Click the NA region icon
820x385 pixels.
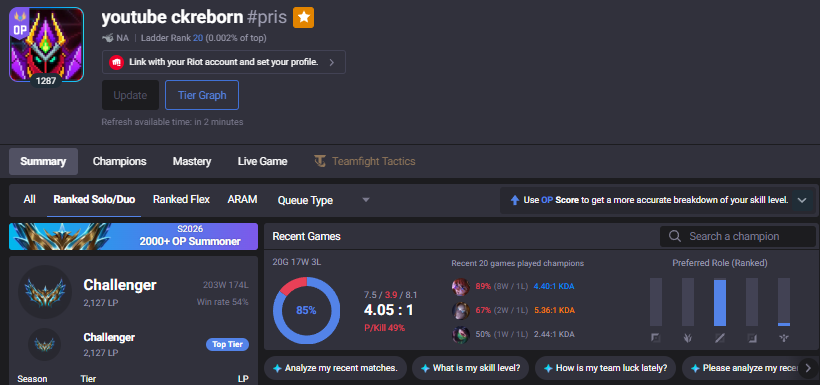coord(108,38)
